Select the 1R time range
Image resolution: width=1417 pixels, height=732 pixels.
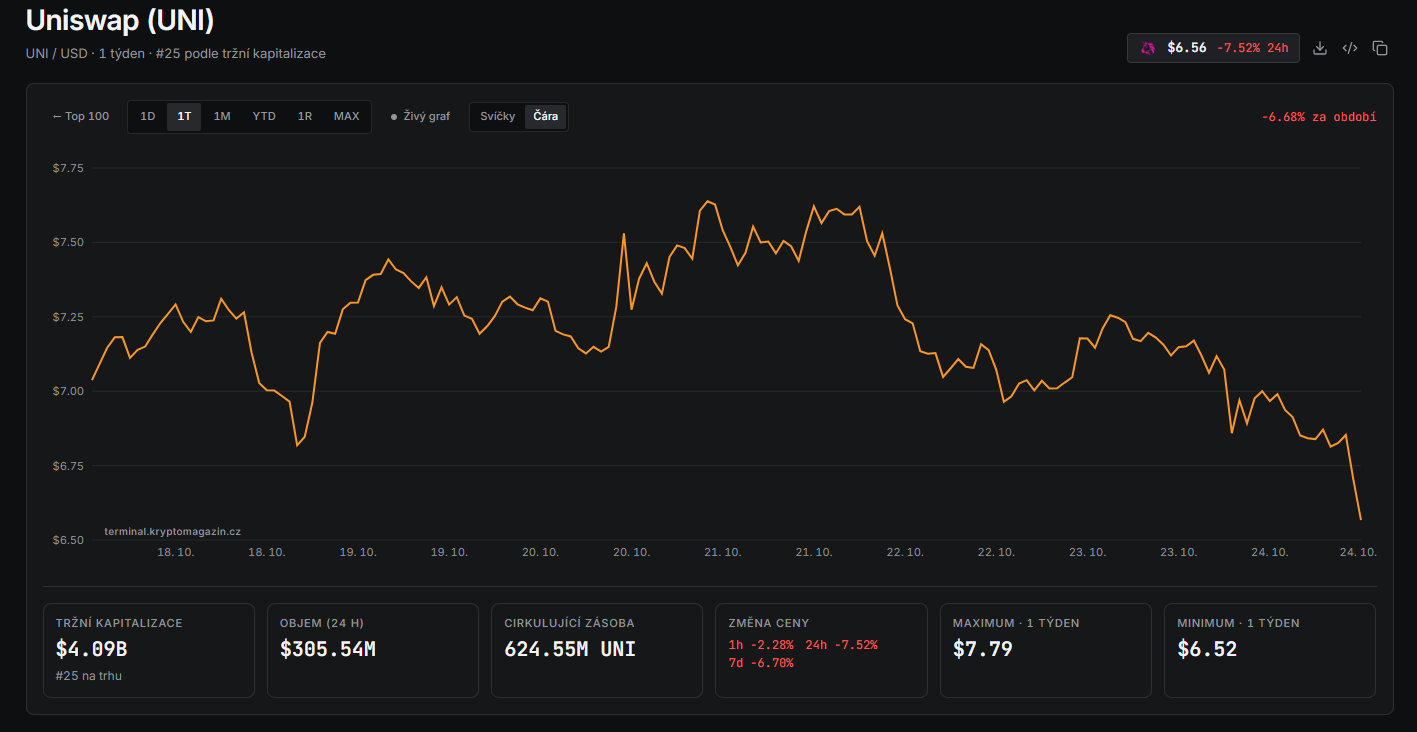[x=305, y=117]
